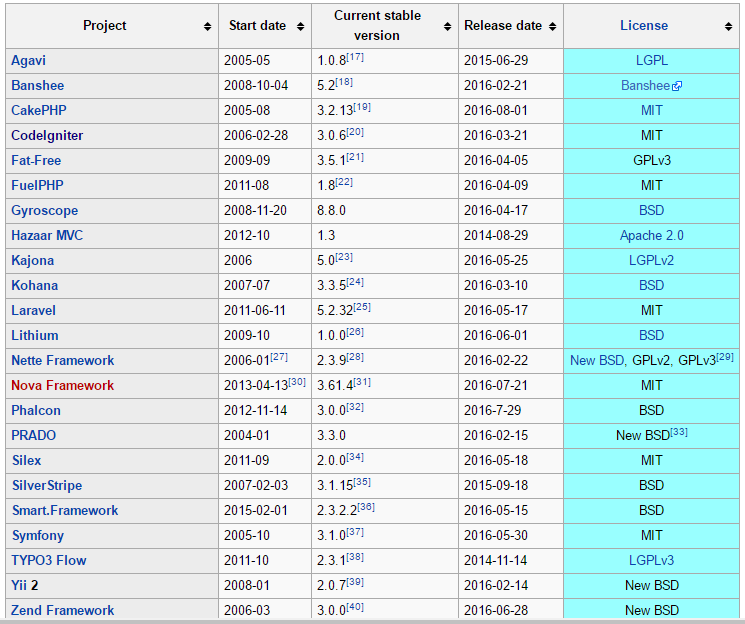Follow citation 21 next to Fat-Free version
The height and width of the screenshot is (624, 745).
355,157
